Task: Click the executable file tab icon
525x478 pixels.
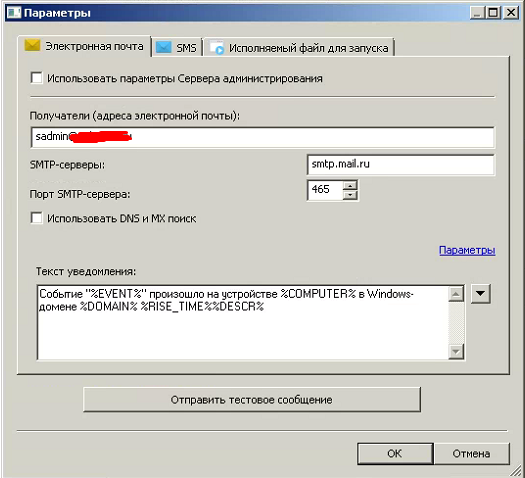Action: pyautogui.click(x=217, y=47)
